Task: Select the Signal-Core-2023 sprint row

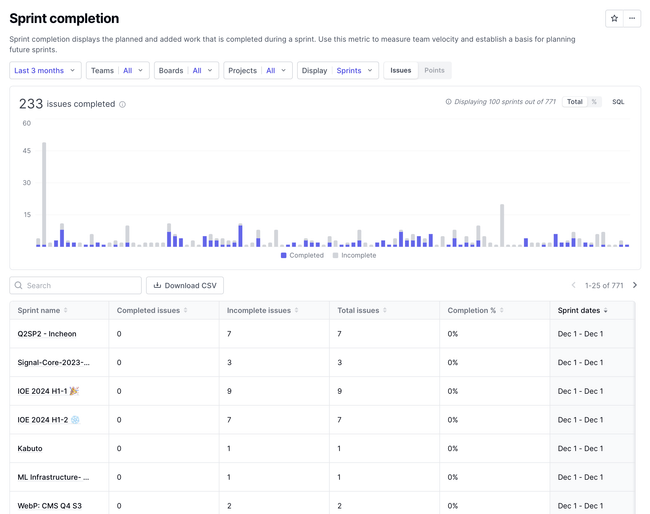Action: (x=322, y=362)
